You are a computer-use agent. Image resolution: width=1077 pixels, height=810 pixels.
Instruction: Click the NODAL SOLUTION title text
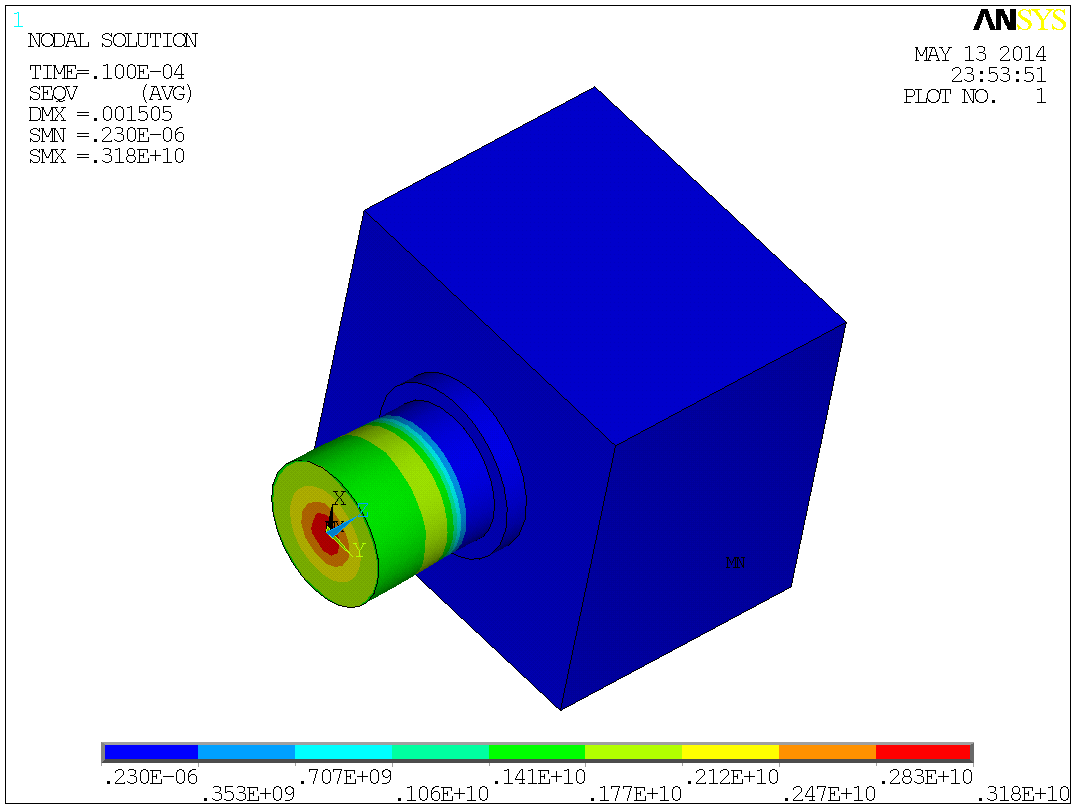pyautogui.click(x=113, y=41)
